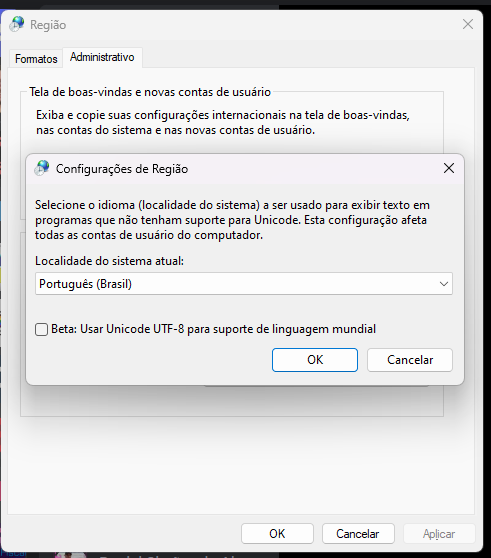Click the 'Beta: Usar Unicode UTF-8' checkbox label
This screenshot has width=491, height=558.
[213, 329]
